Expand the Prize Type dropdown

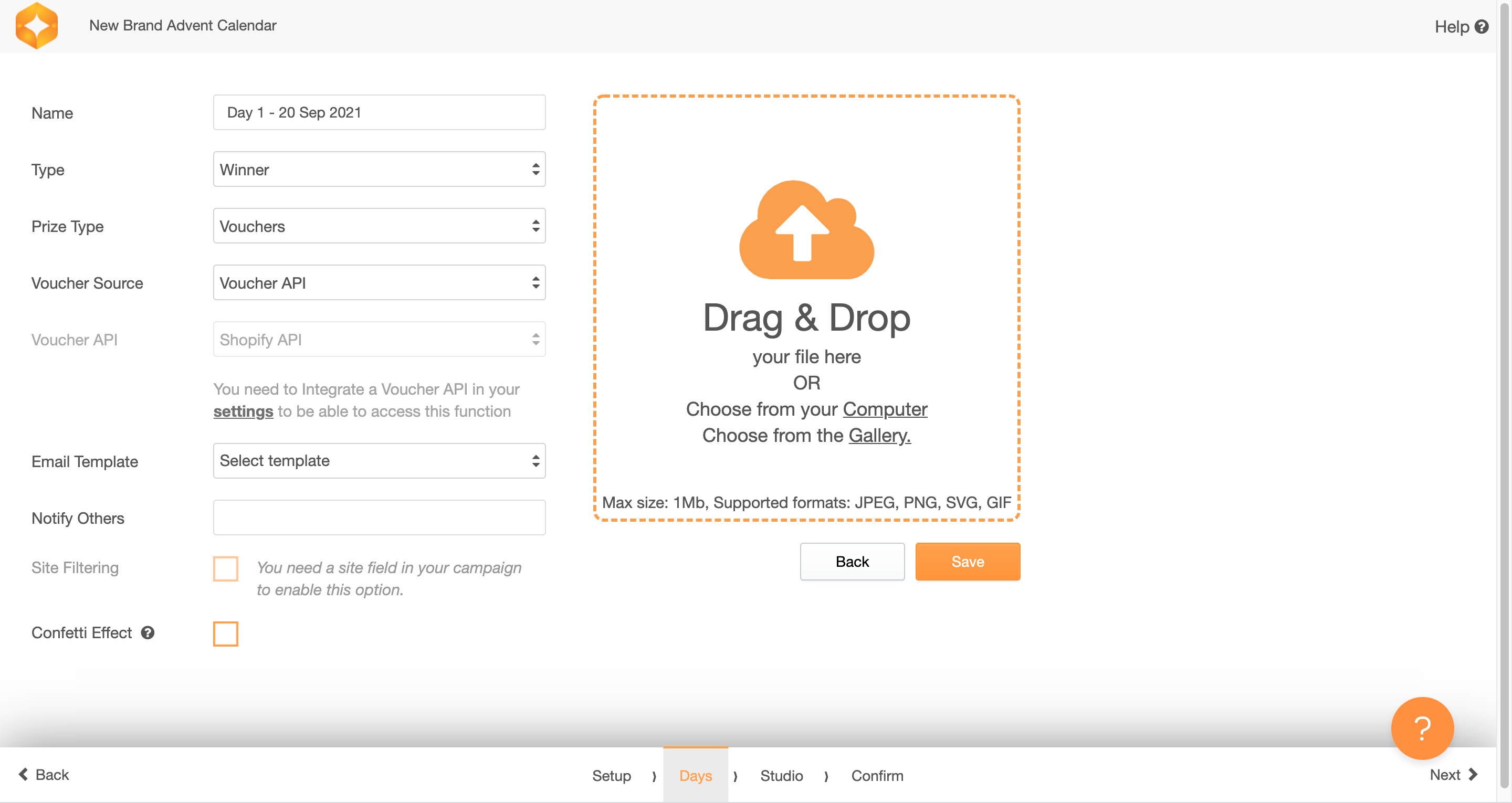coord(379,226)
